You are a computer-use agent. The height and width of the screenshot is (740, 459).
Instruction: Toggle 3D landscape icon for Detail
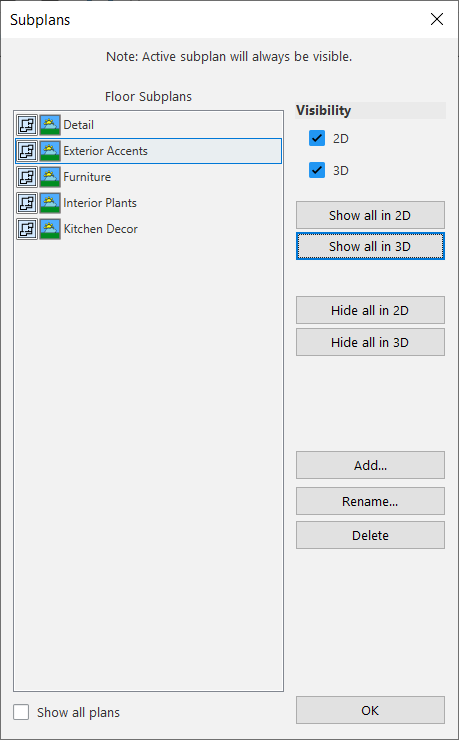(x=50, y=125)
